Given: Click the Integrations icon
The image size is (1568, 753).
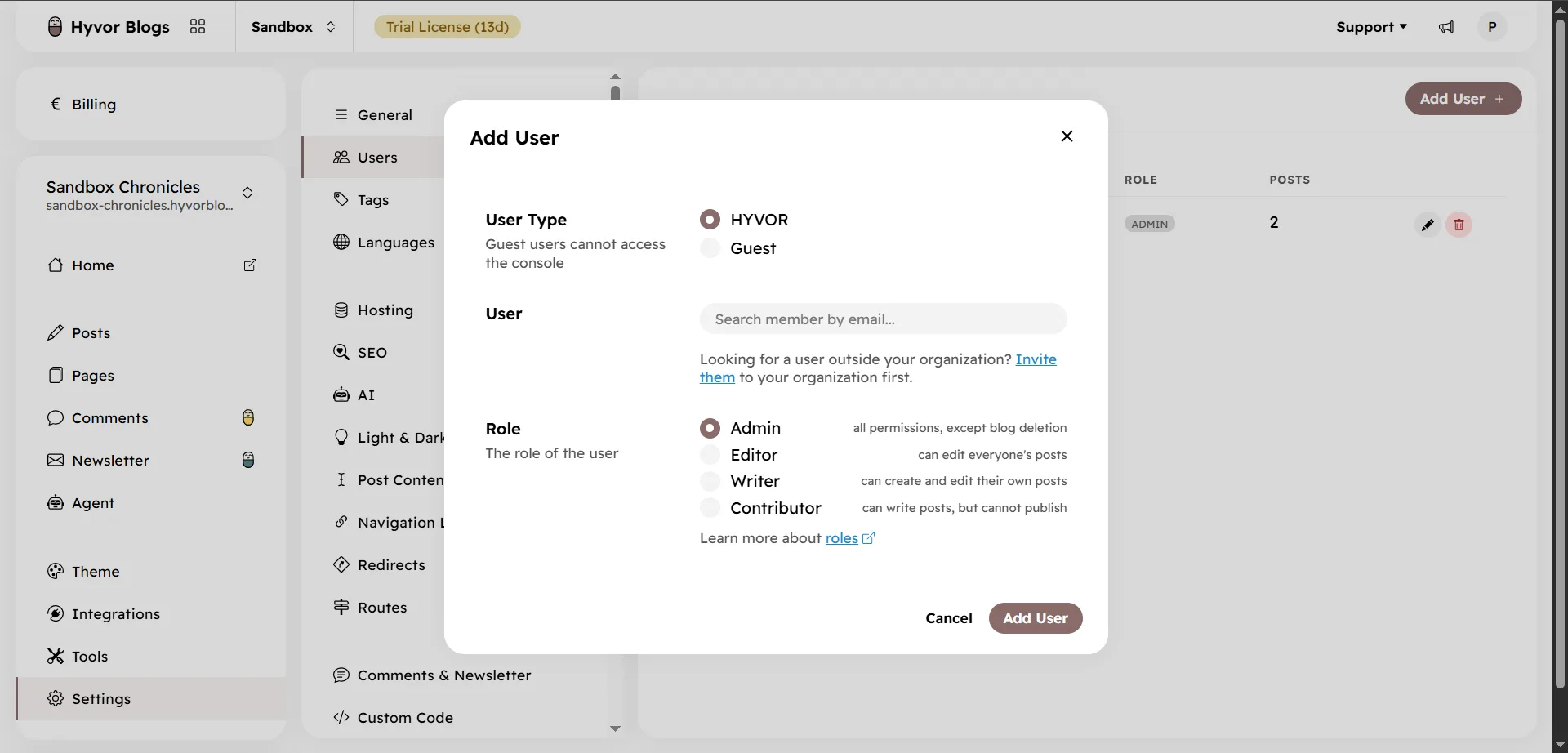Looking at the screenshot, I should tap(55, 613).
